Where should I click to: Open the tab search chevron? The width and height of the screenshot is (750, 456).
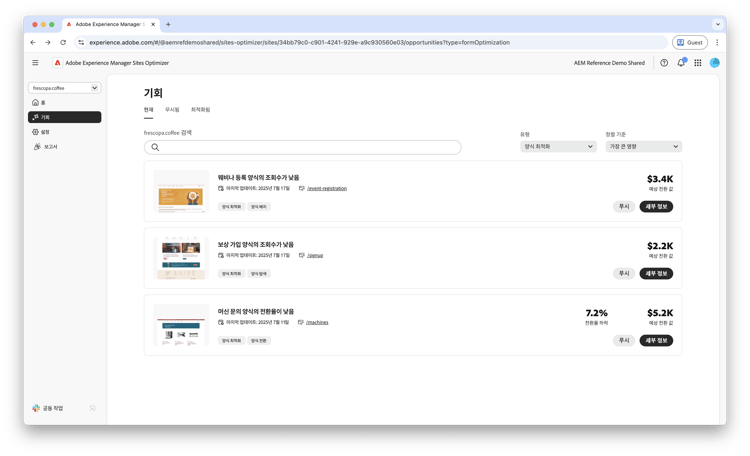tap(717, 24)
